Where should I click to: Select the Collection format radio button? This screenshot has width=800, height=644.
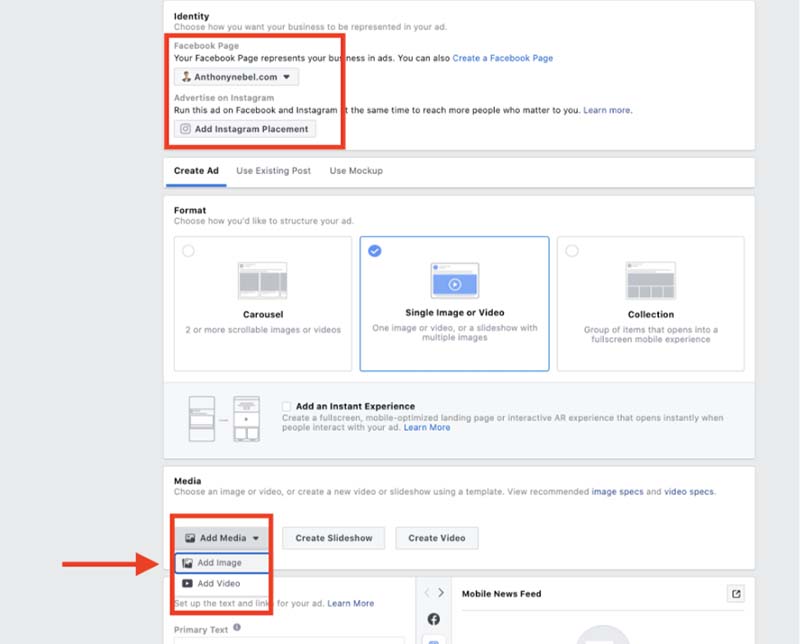coord(572,251)
